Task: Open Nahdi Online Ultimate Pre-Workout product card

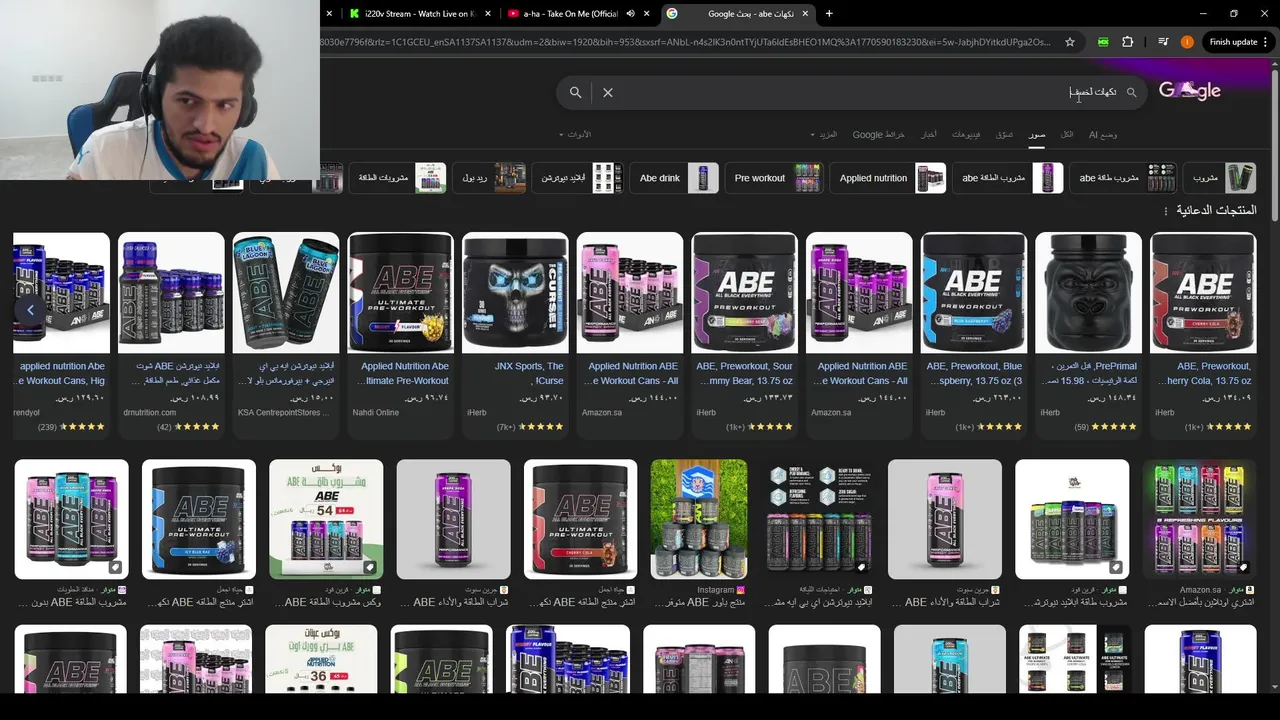Action: point(401,335)
